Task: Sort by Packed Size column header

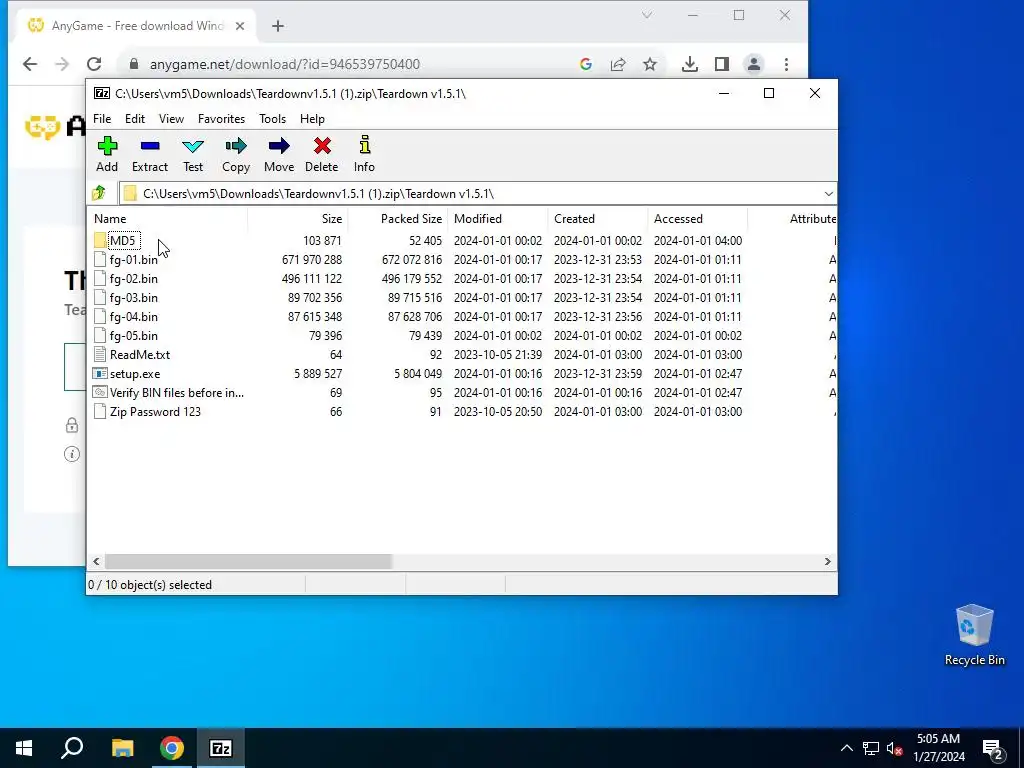Action: point(397,219)
